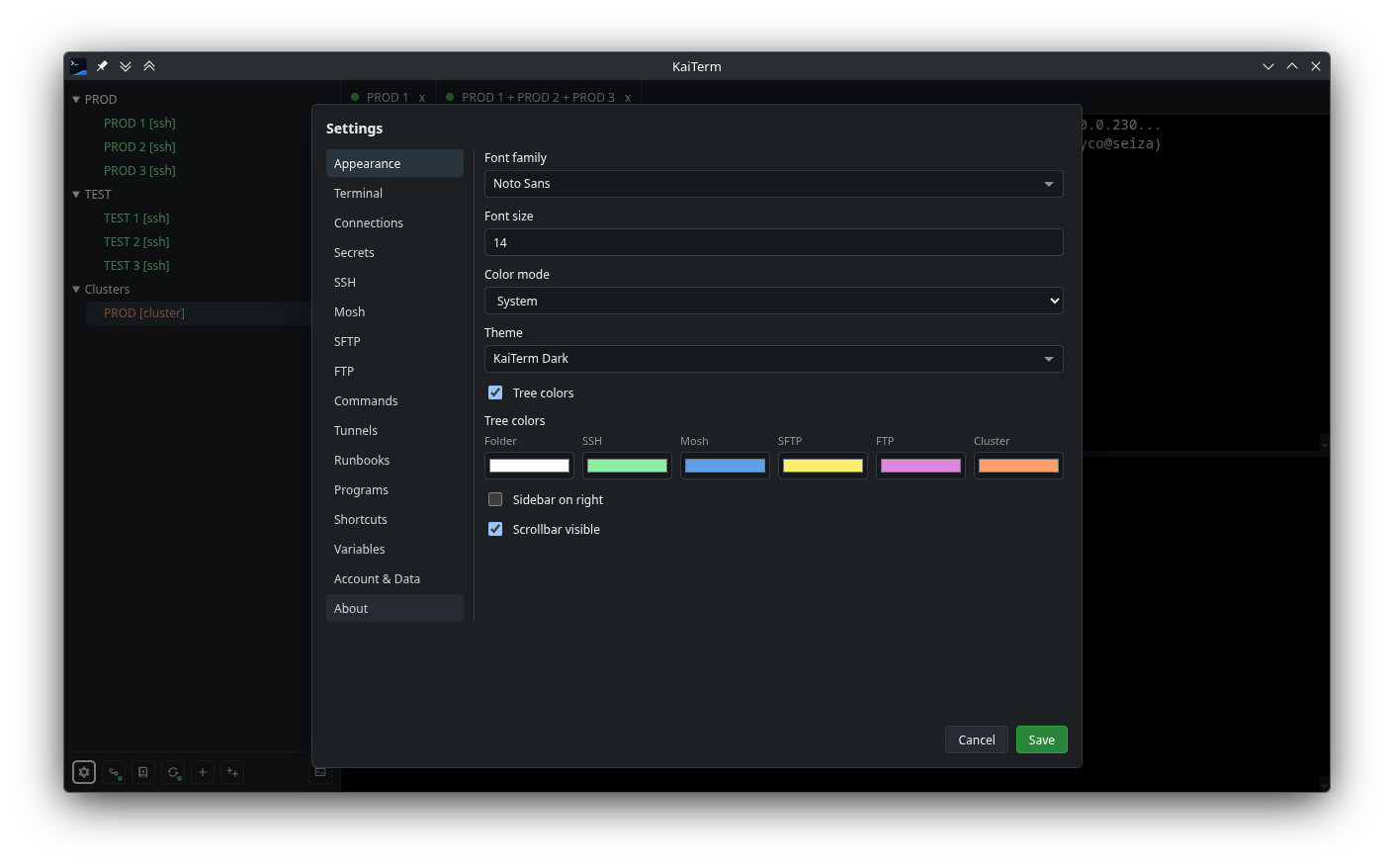Image resolution: width=1394 pixels, height=868 pixels.
Task: Add a new connection with single plus icon
Action: [203, 772]
